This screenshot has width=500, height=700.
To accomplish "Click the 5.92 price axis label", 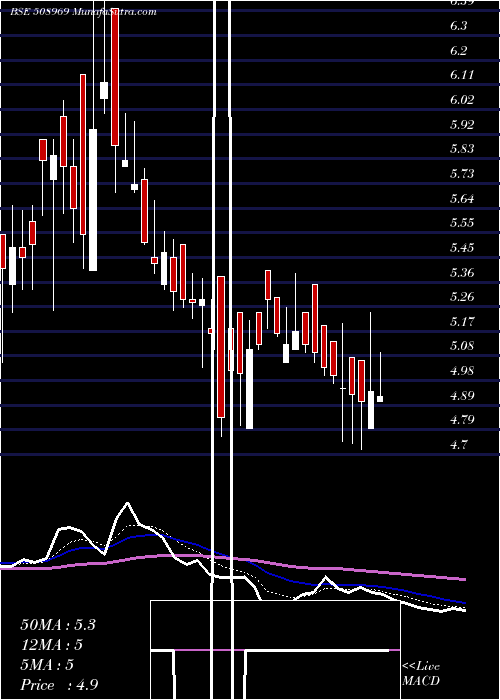I will coord(462,125).
